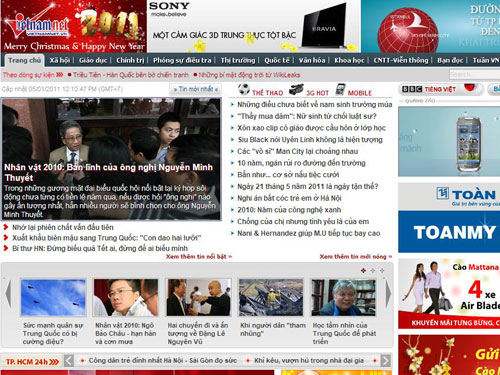Open Bẩn như cơ sở nấu tiệc cưới
The width and height of the screenshot is (500, 375).
pyautogui.click(x=288, y=175)
